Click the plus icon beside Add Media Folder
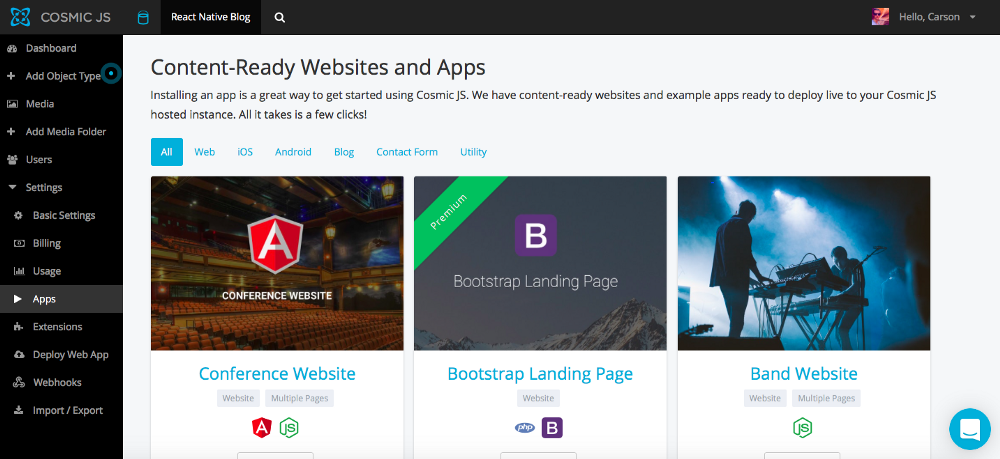This screenshot has height=459, width=1000. point(11,132)
